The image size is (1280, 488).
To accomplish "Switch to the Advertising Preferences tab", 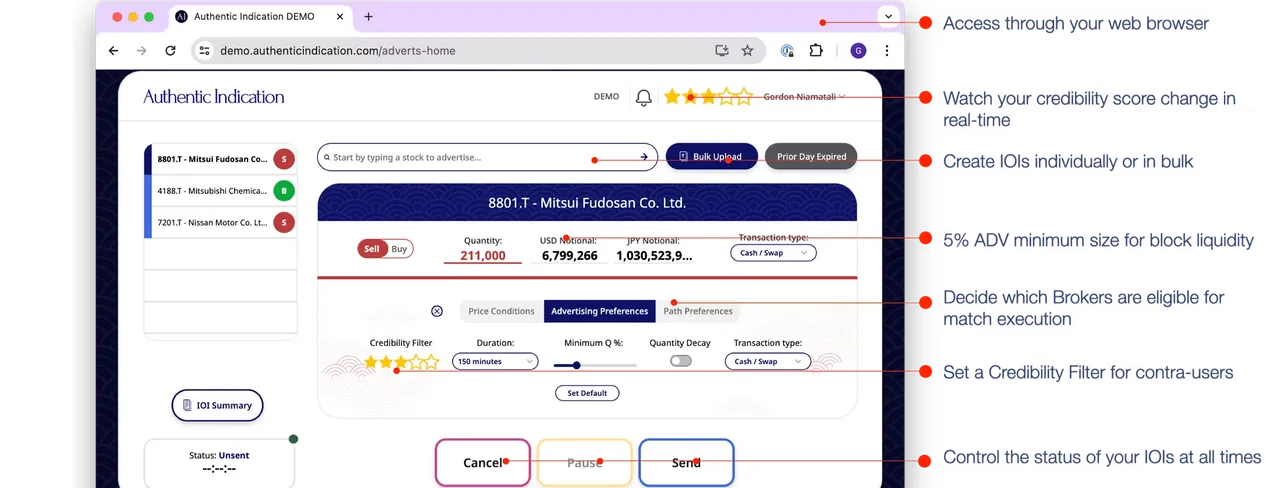I will [x=600, y=311].
